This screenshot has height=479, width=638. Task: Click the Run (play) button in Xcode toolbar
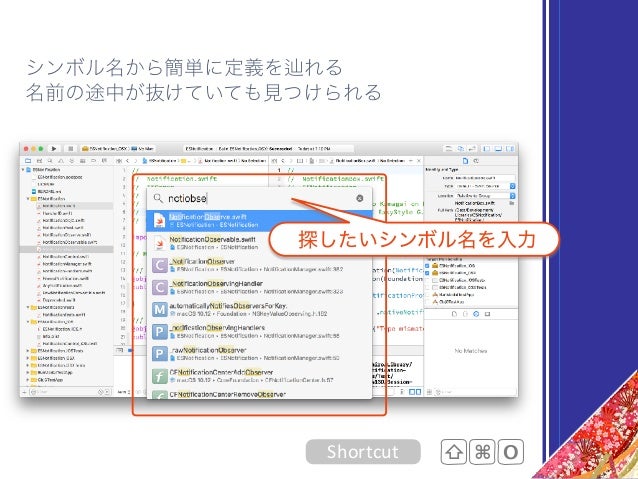[x=54, y=149]
